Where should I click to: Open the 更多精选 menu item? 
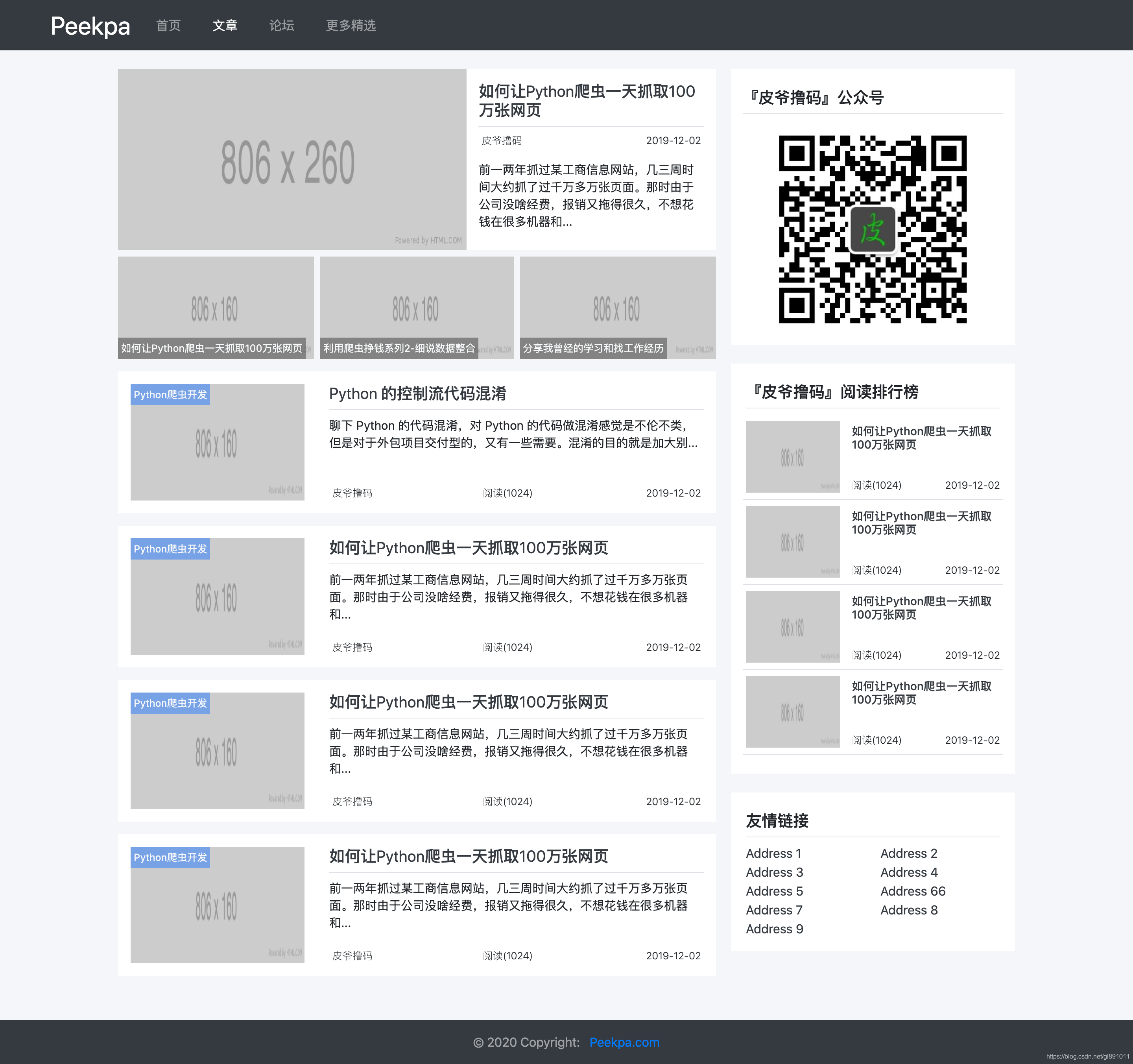coord(351,25)
